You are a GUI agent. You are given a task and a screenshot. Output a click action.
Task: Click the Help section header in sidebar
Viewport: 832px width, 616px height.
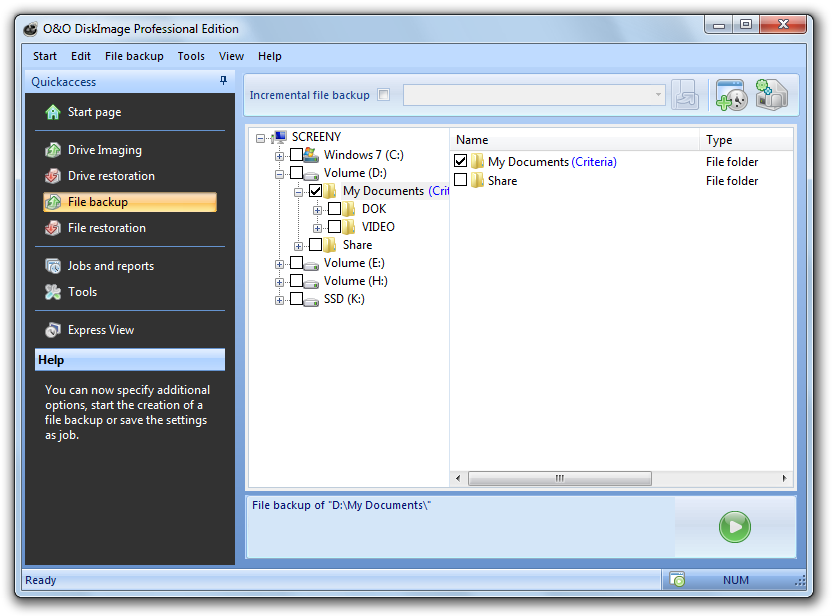[x=130, y=360]
